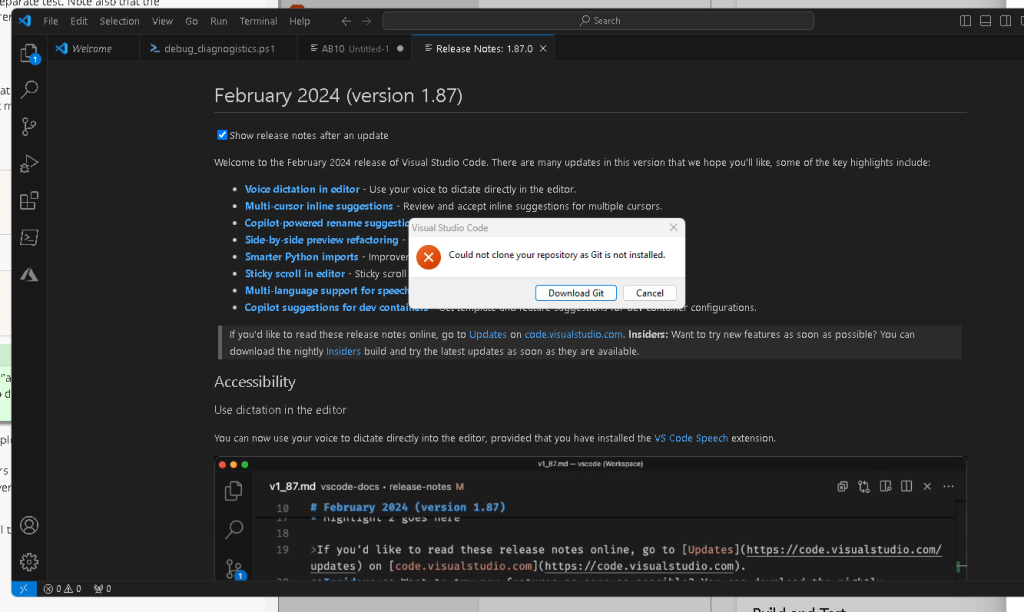The height and width of the screenshot is (612, 1024).
Task: Click the command center Search box
Action: [598, 21]
